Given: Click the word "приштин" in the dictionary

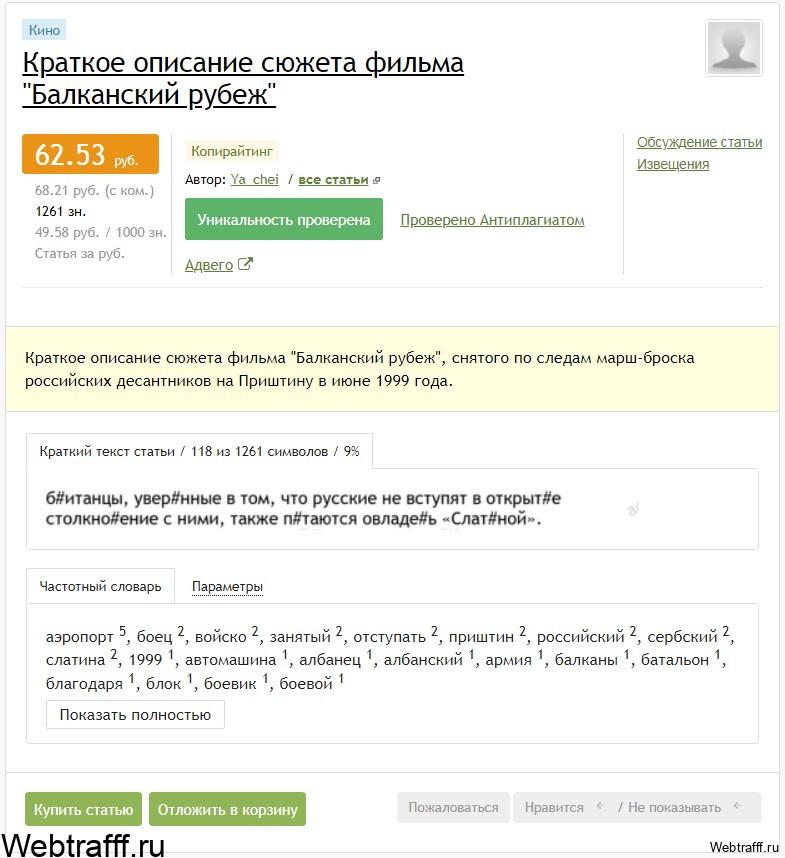Looking at the screenshot, I should [x=481, y=637].
